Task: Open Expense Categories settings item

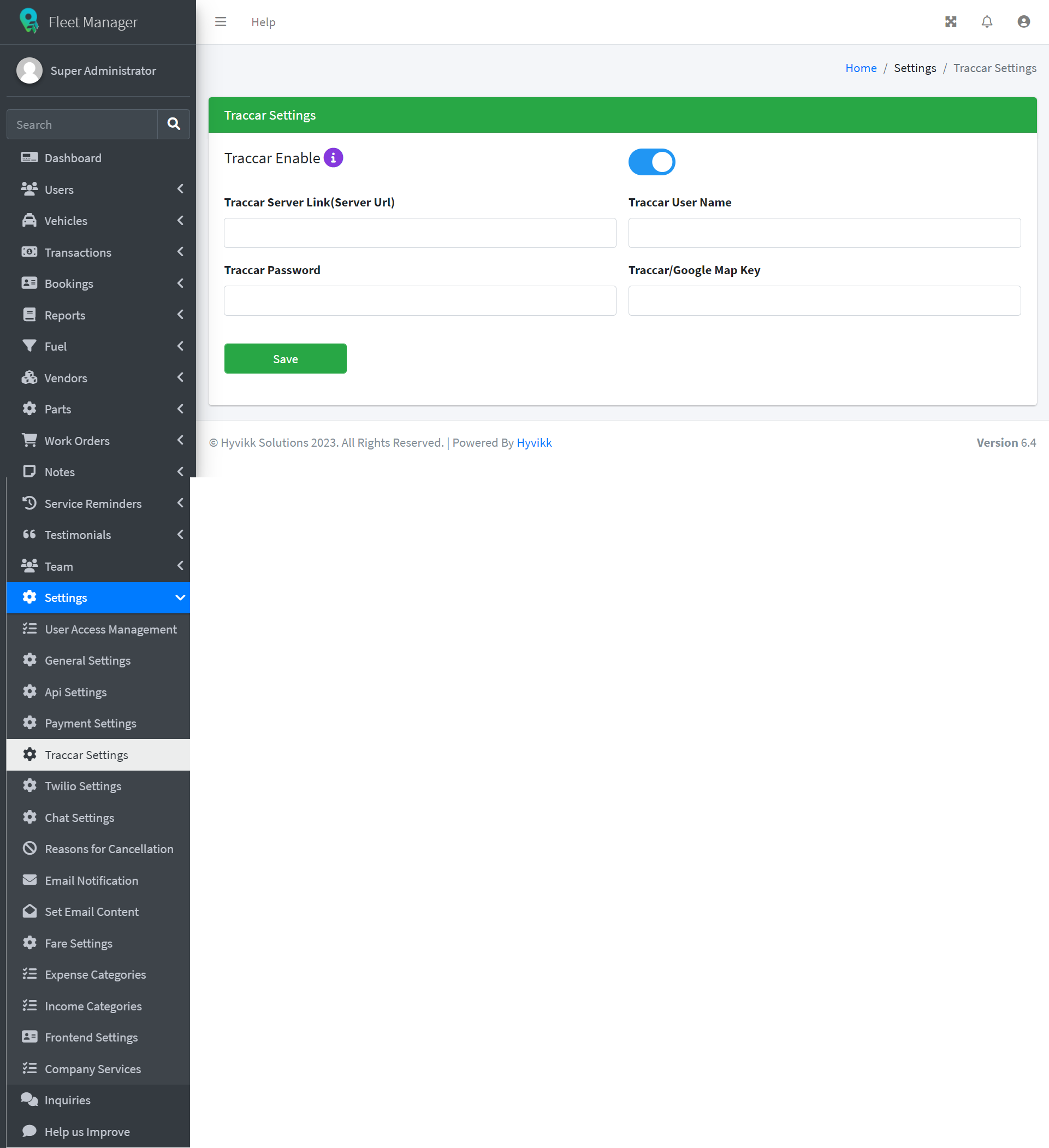Action: 98,974
